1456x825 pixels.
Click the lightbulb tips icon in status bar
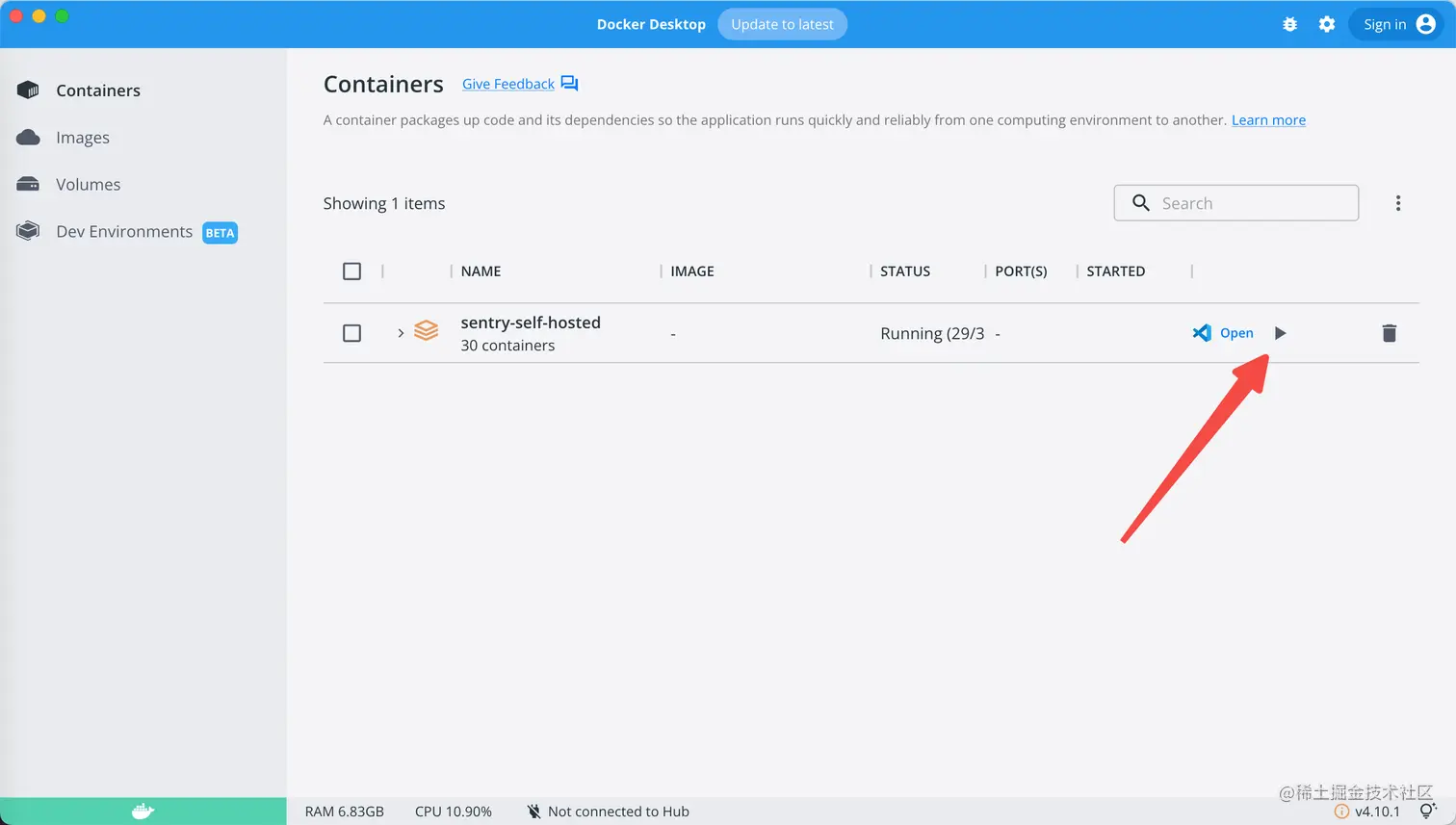[x=1427, y=812]
